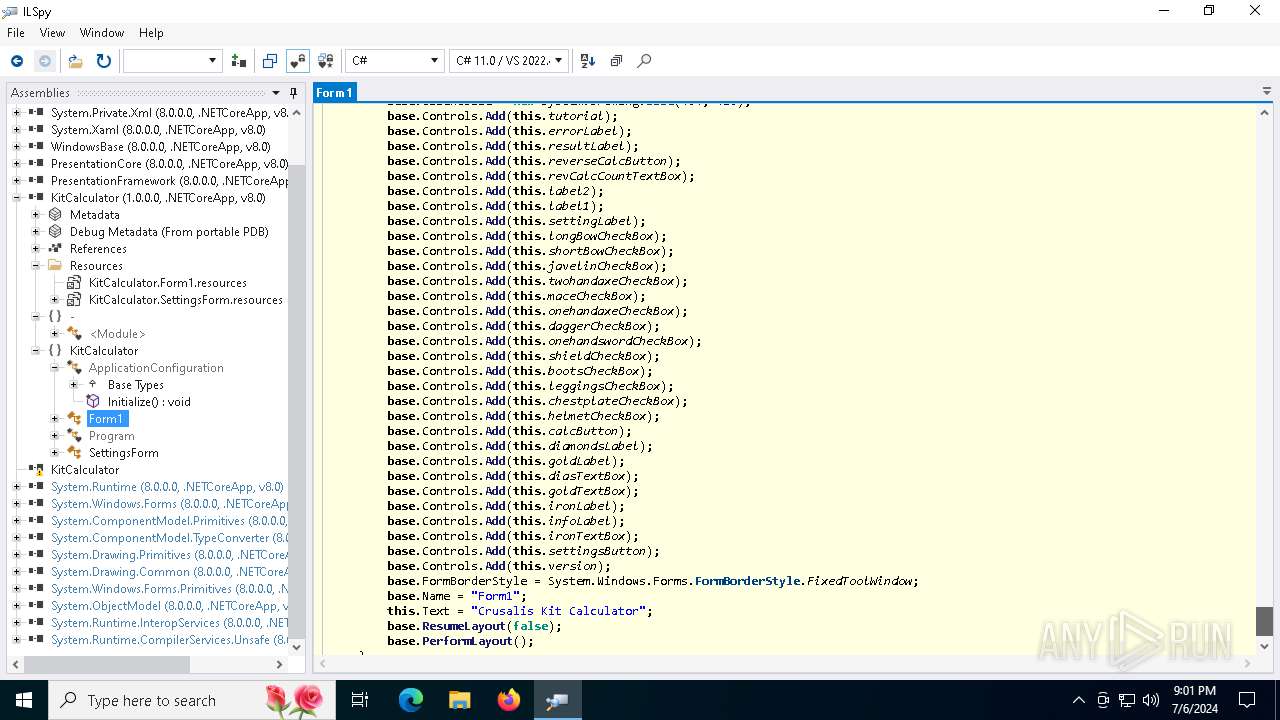
Task: Click the Resources folder icon
Action: (x=54, y=266)
